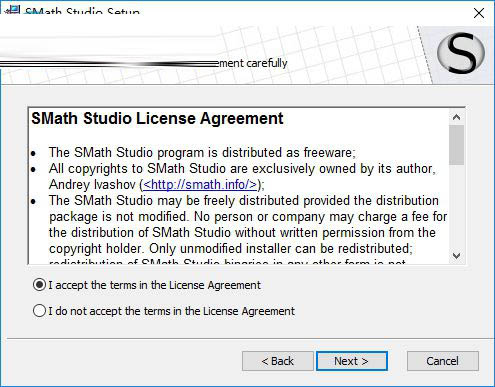Choose the 'I do not accept' radio button
Screen dimensions: 495x387
tap(39, 311)
